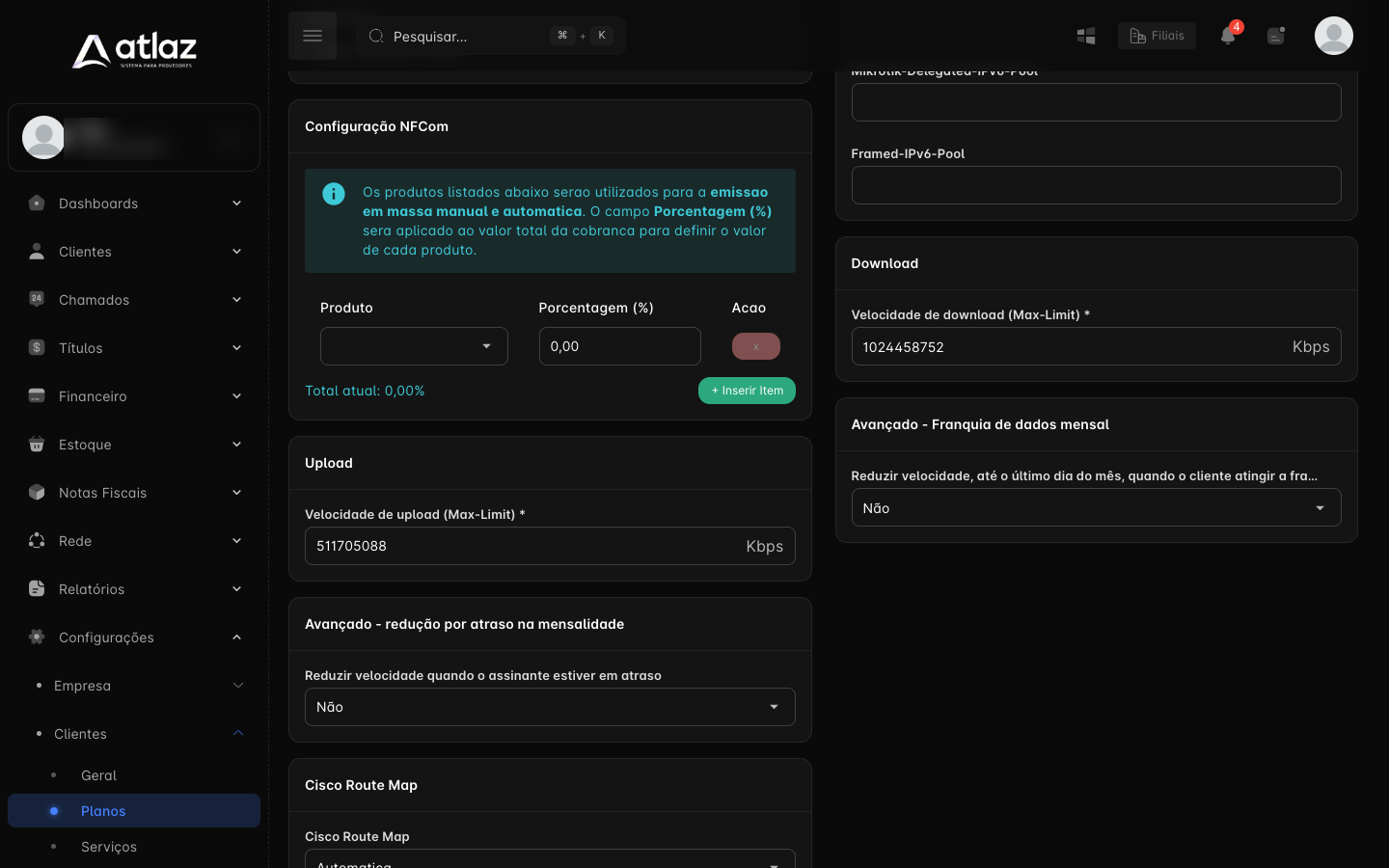This screenshot has height=868, width=1389.
Task: Expand the Estoque menu chevron
Action: pos(236,445)
